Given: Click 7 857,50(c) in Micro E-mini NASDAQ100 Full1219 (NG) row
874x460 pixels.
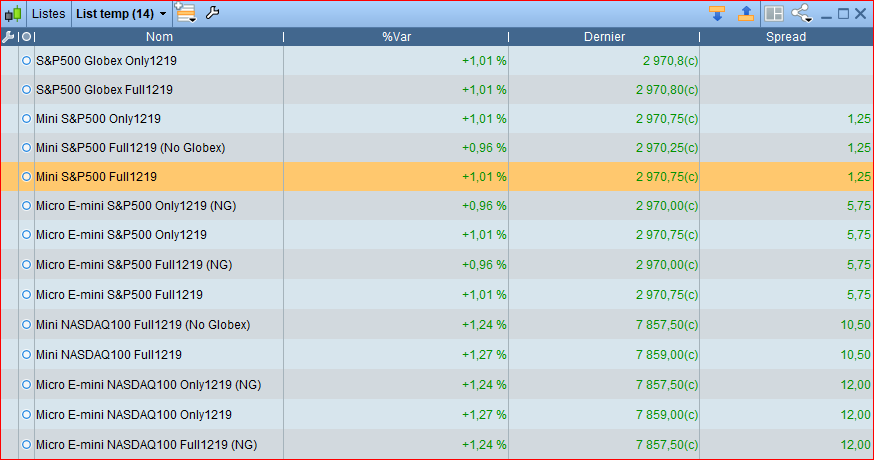Looking at the screenshot, I should click(x=667, y=445).
